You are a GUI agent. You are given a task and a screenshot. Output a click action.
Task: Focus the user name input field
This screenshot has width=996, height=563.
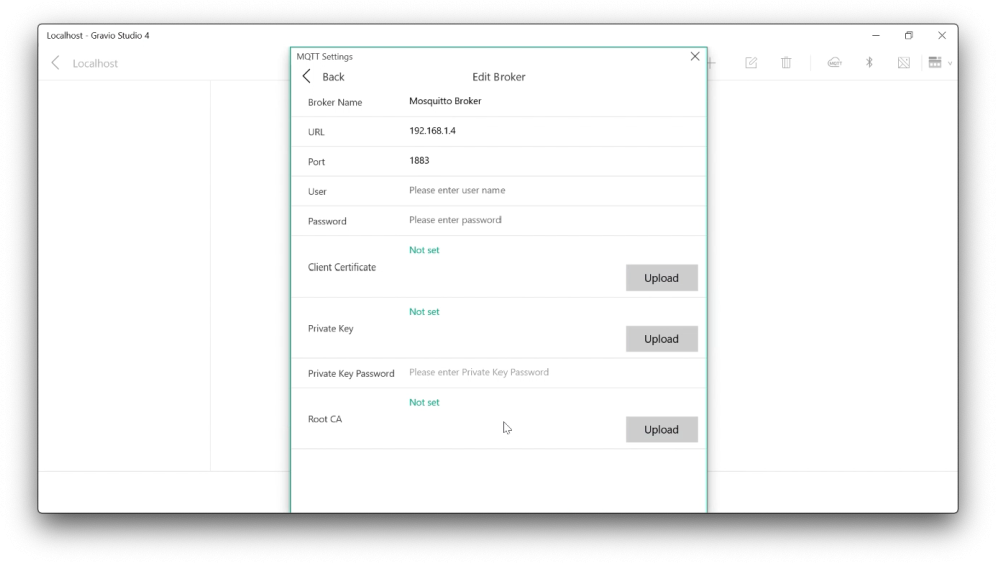(553, 190)
